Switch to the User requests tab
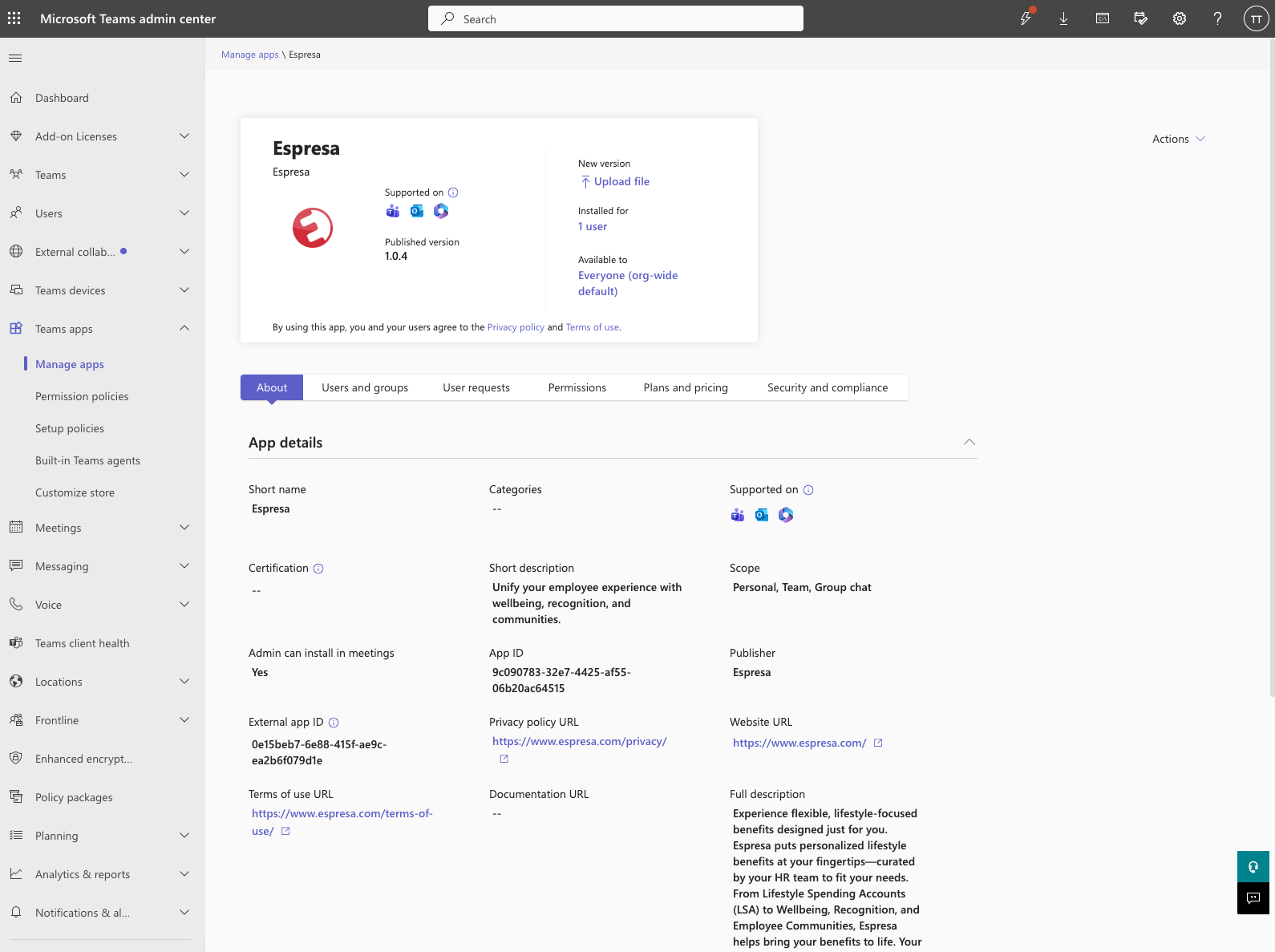This screenshot has height=952, width=1275. click(476, 387)
